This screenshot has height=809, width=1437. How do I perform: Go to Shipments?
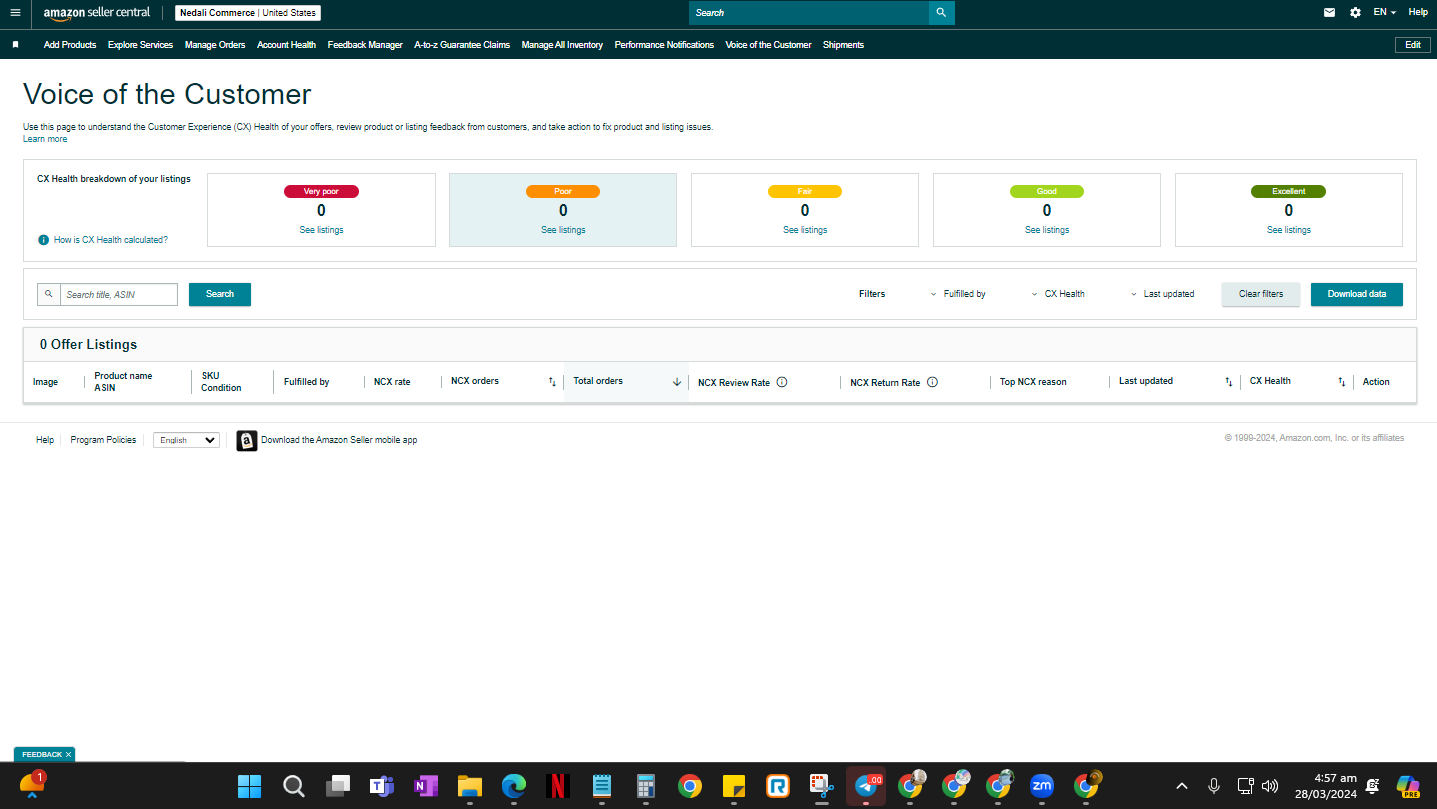point(843,45)
